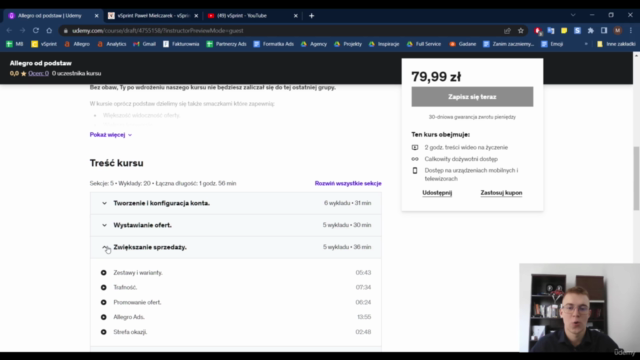
Task: Open the browser home page
Action: [x=49, y=31]
